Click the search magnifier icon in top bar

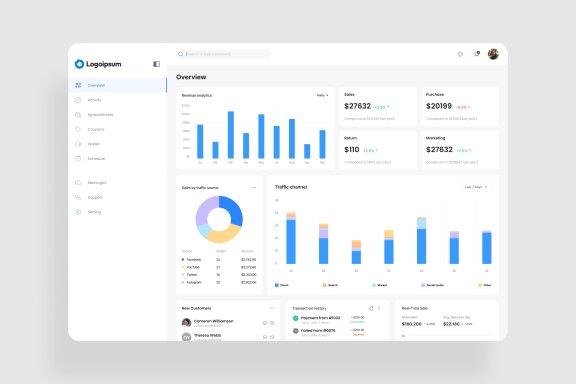pos(181,54)
